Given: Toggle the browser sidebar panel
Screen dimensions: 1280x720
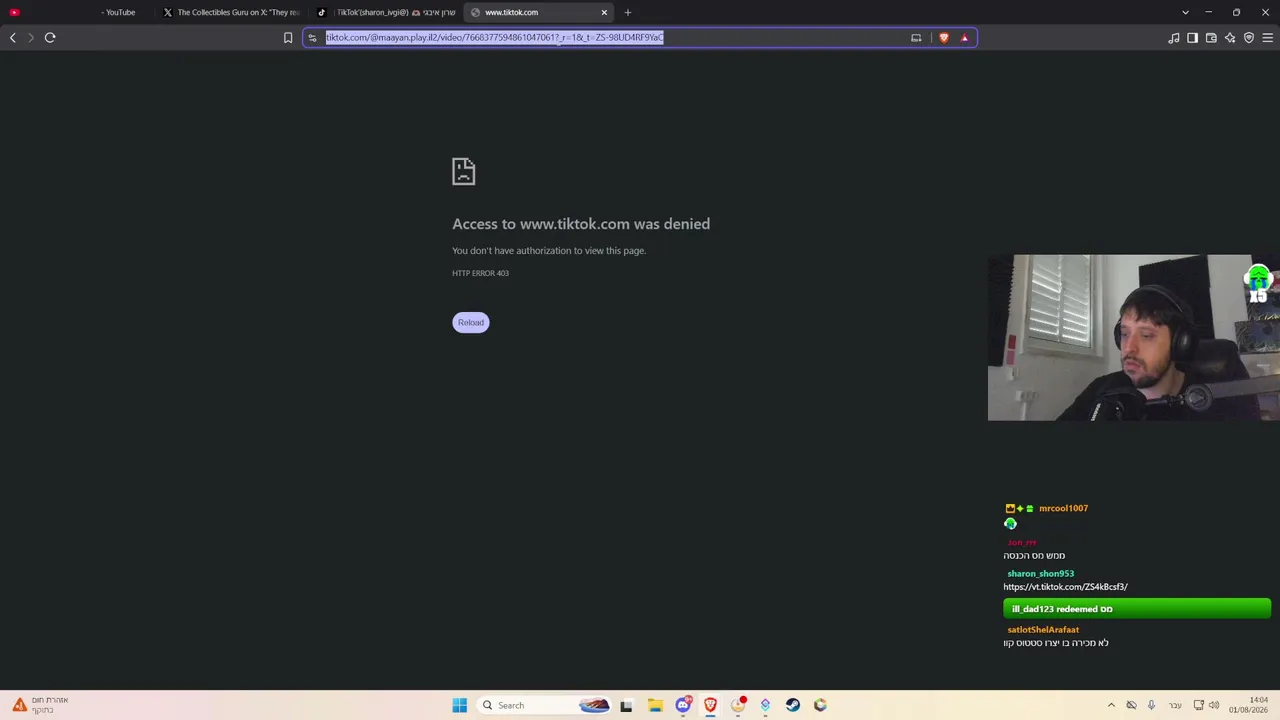Looking at the screenshot, I should coord(1192,38).
